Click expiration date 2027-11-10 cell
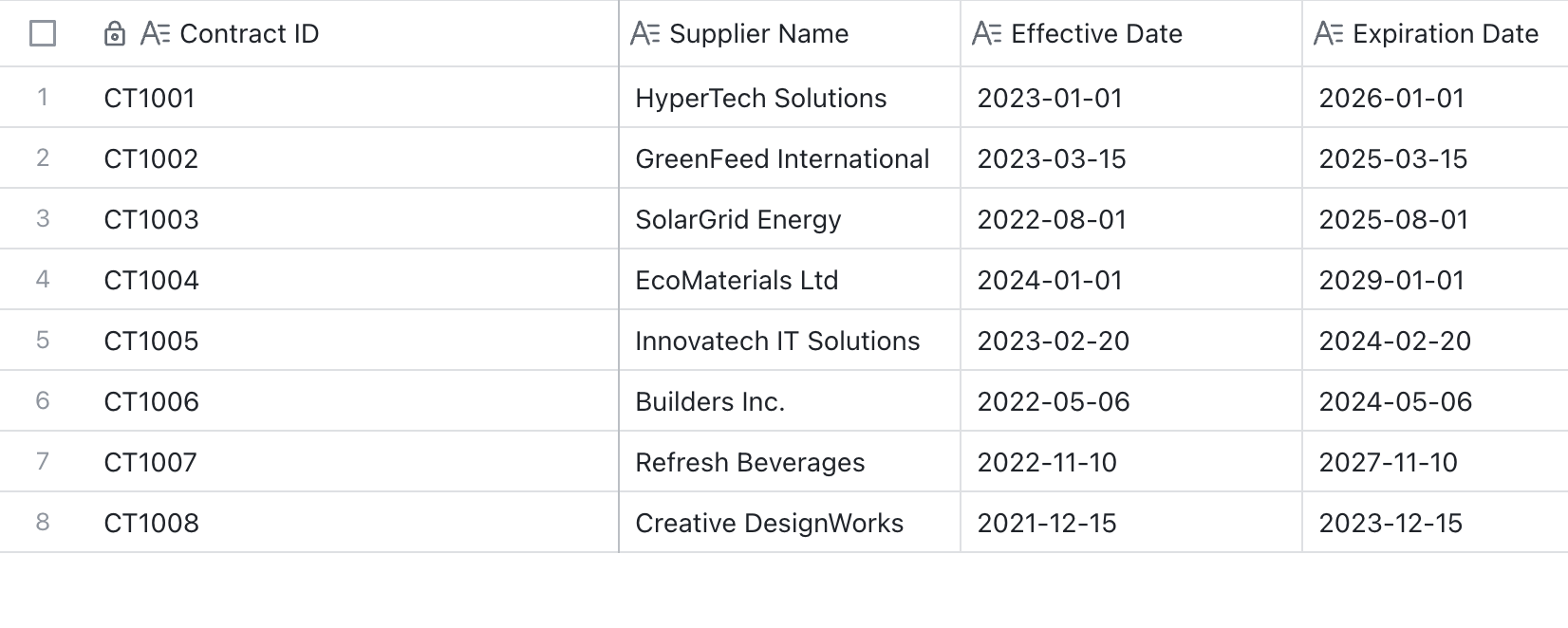Image resolution: width=1568 pixels, height=628 pixels. pyautogui.click(x=1435, y=462)
